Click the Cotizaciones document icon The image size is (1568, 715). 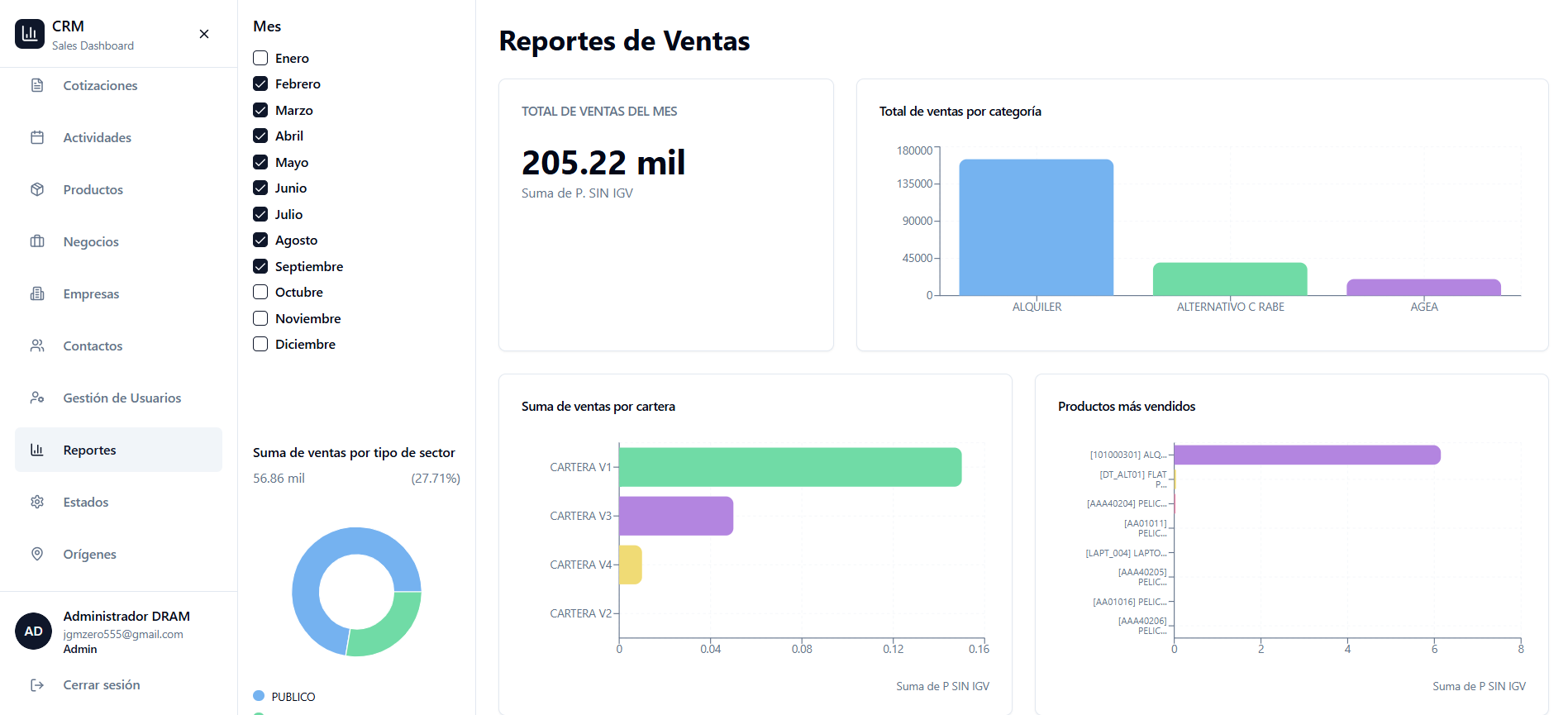(37, 85)
